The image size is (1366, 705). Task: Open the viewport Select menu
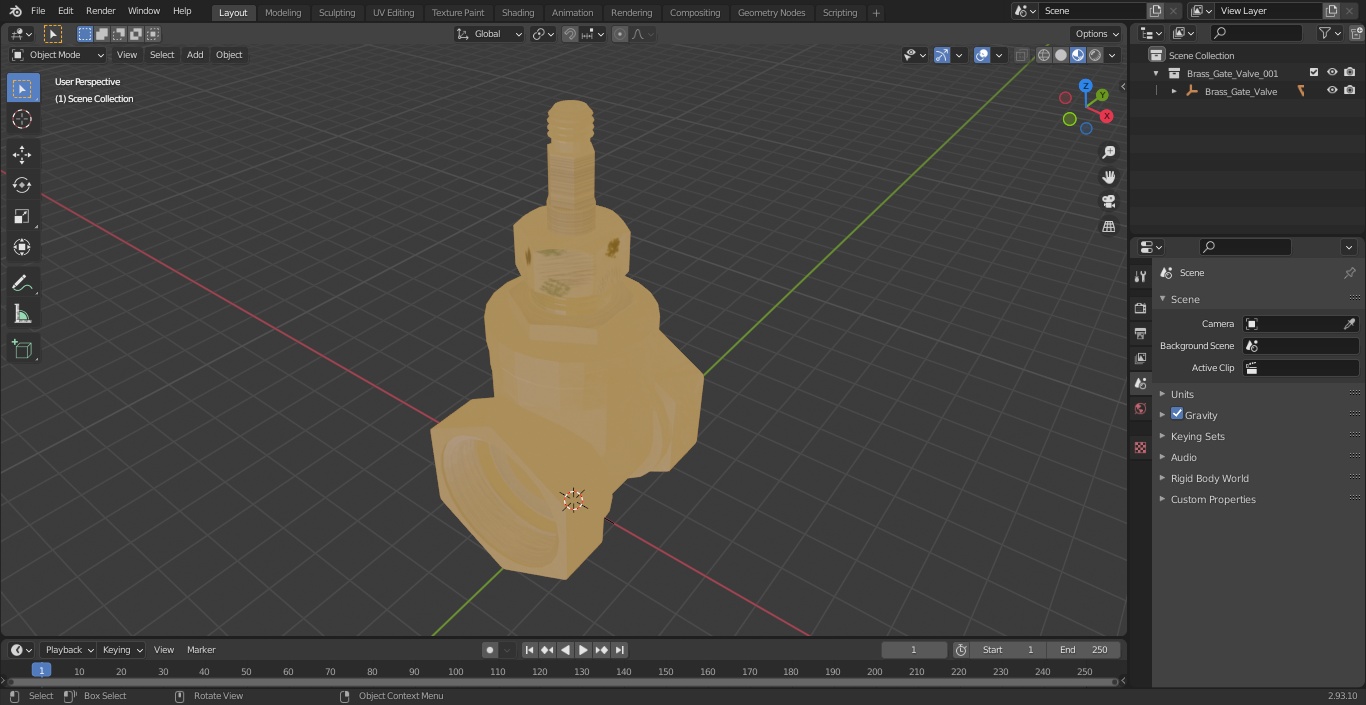coord(162,55)
